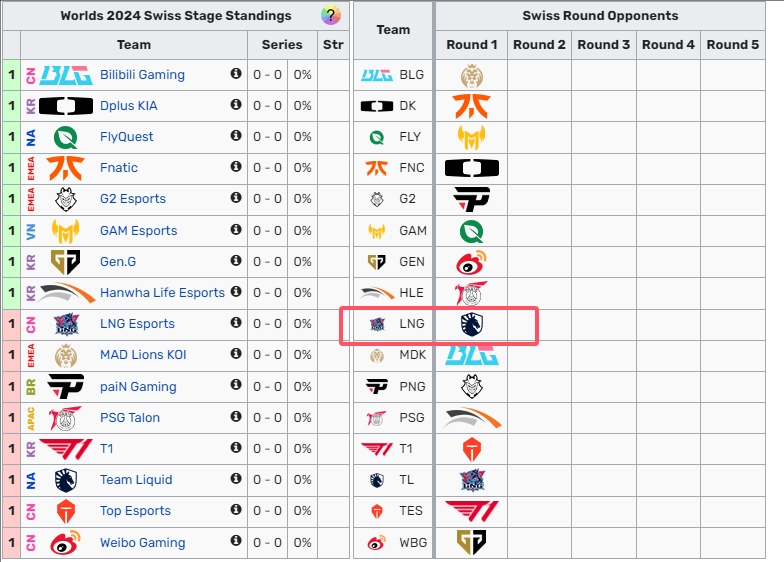Click the Round 2 column header

tap(539, 45)
